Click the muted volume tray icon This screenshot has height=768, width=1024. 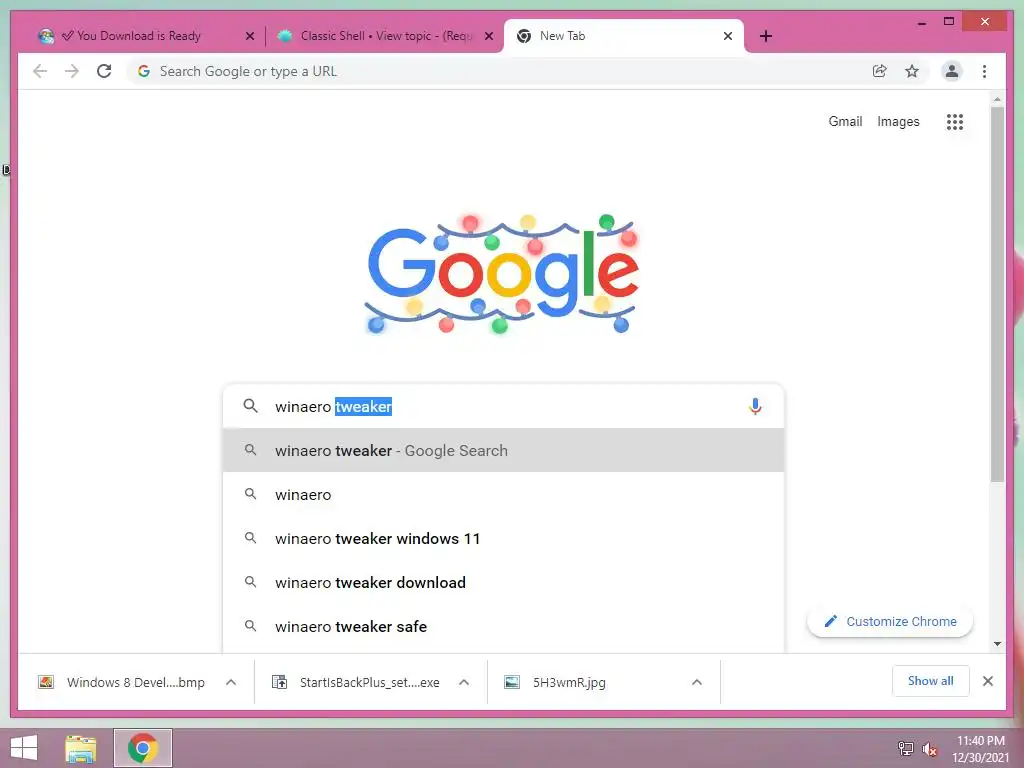[x=929, y=748]
